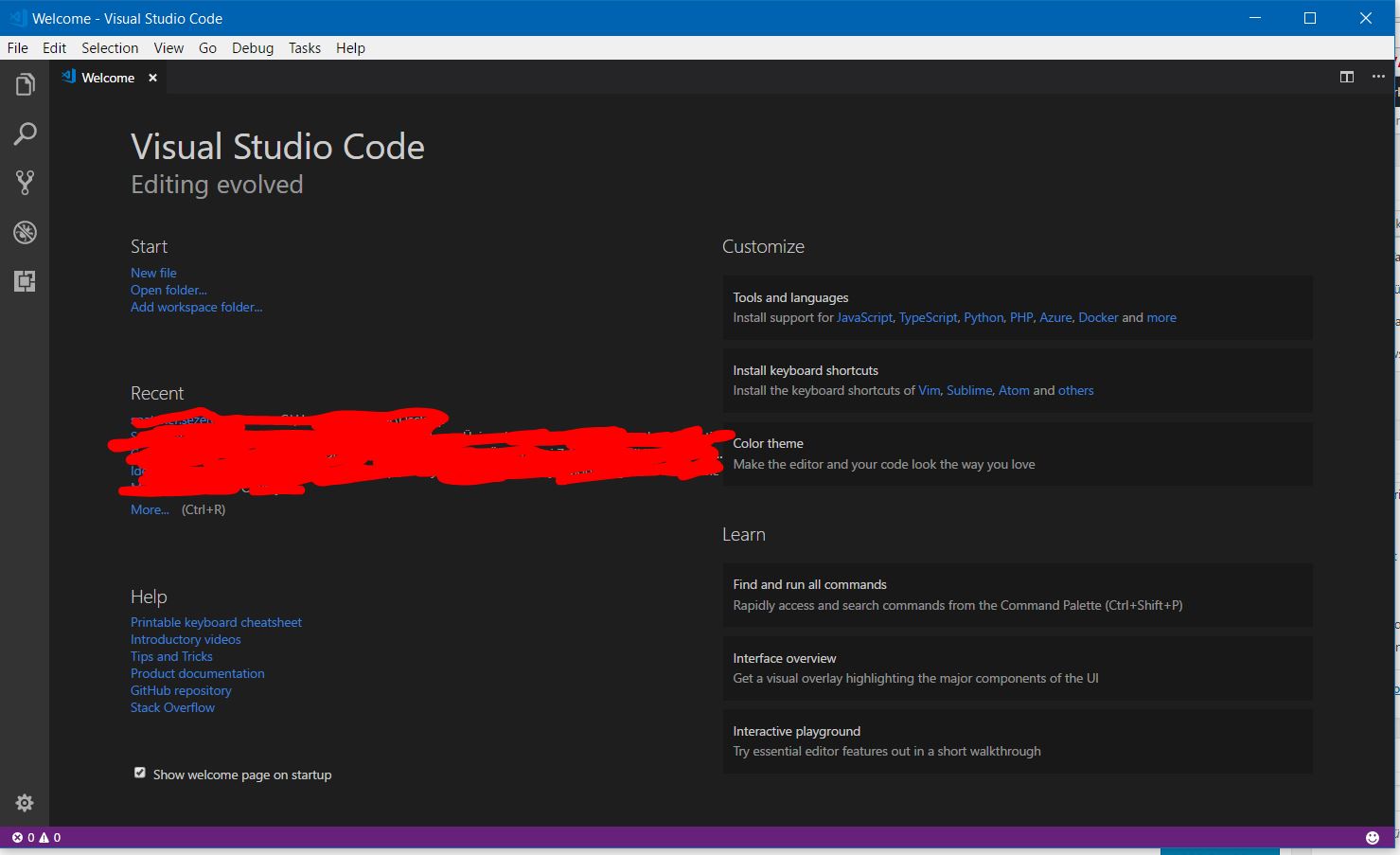Open Stack Overflow link
Image resolution: width=1400 pixels, height=855 pixels.
(x=172, y=707)
